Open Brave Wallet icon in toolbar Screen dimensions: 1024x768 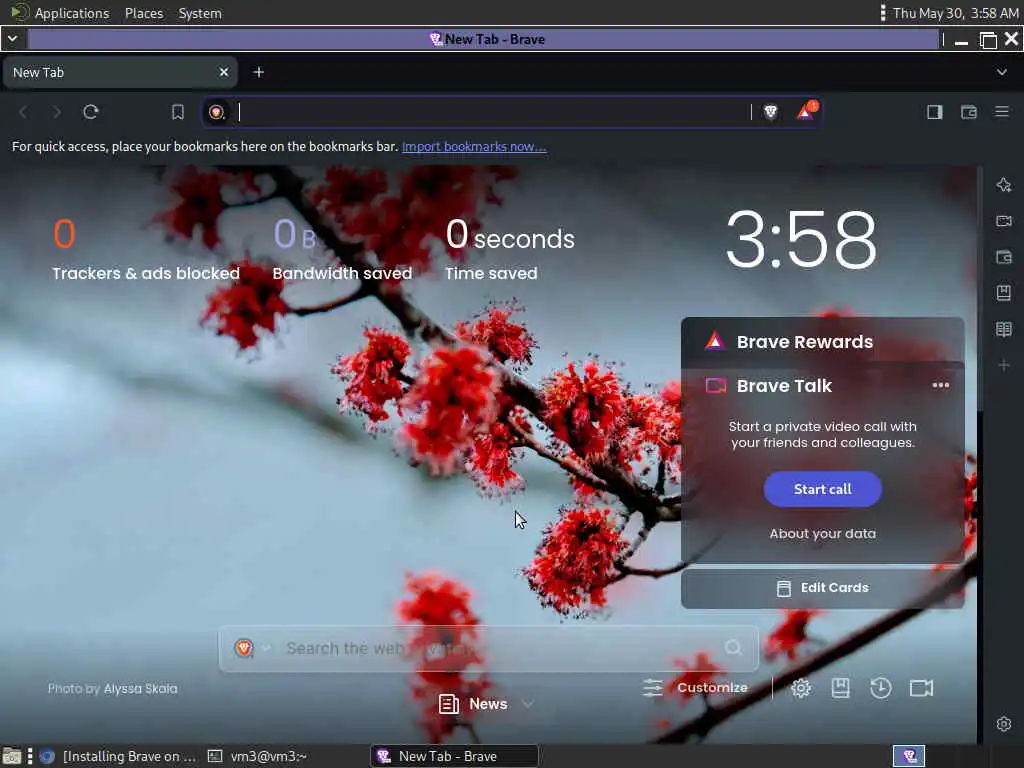tap(968, 112)
